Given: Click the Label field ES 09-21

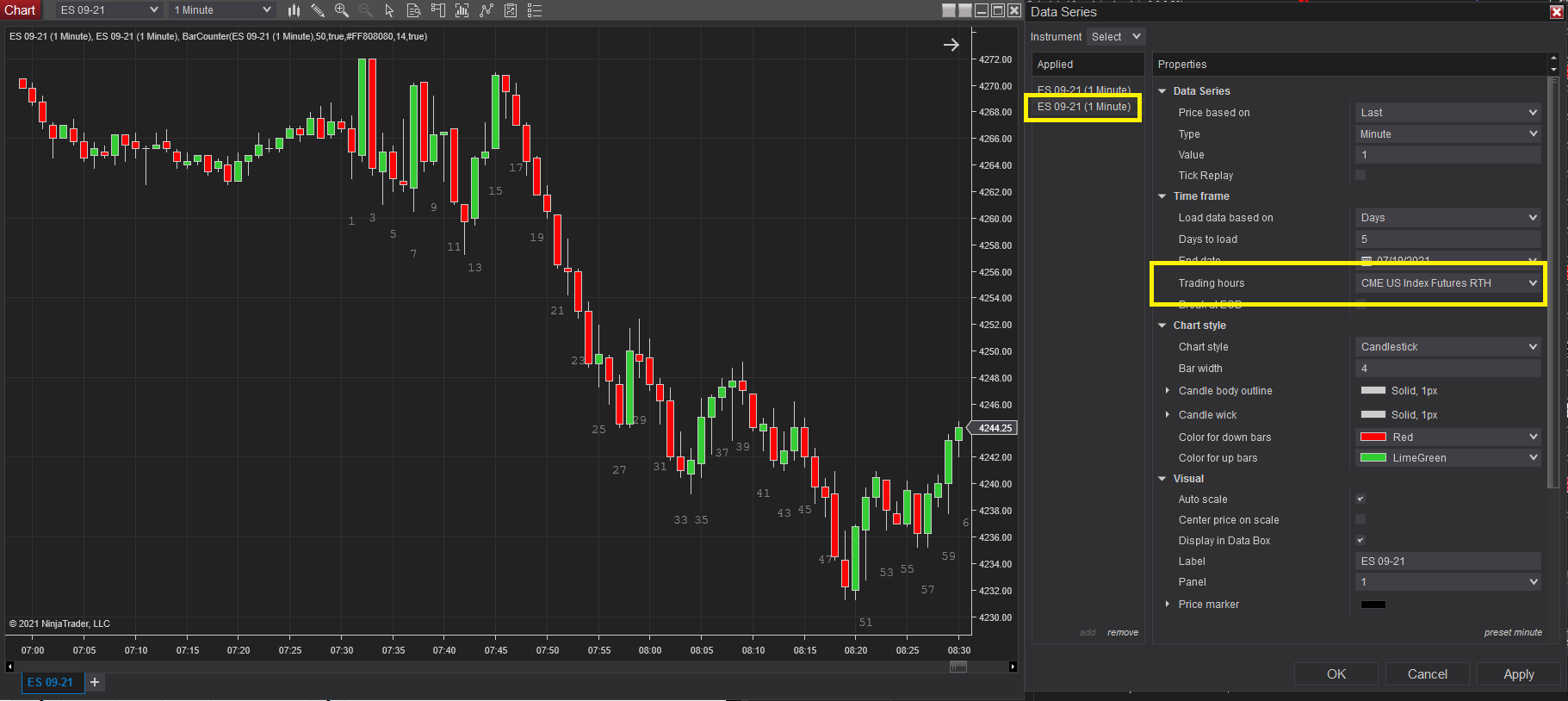Looking at the screenshot, I should (x=1448, y=561).
